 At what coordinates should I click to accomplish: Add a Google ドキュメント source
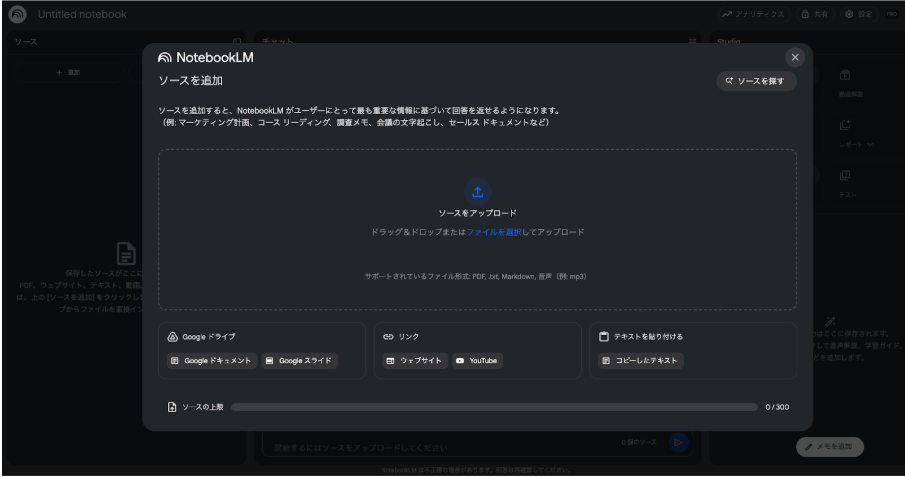point(212,361)
